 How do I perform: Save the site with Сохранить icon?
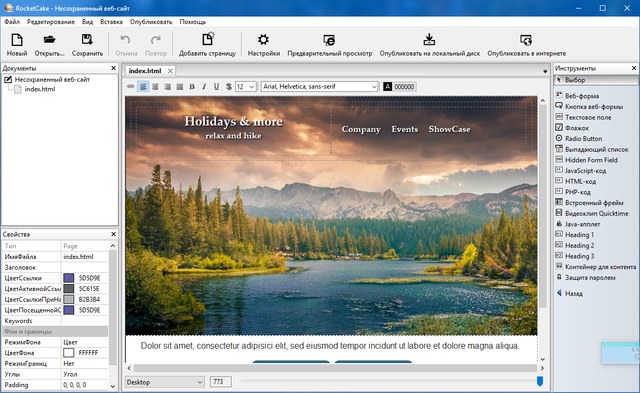click(87, 40)
